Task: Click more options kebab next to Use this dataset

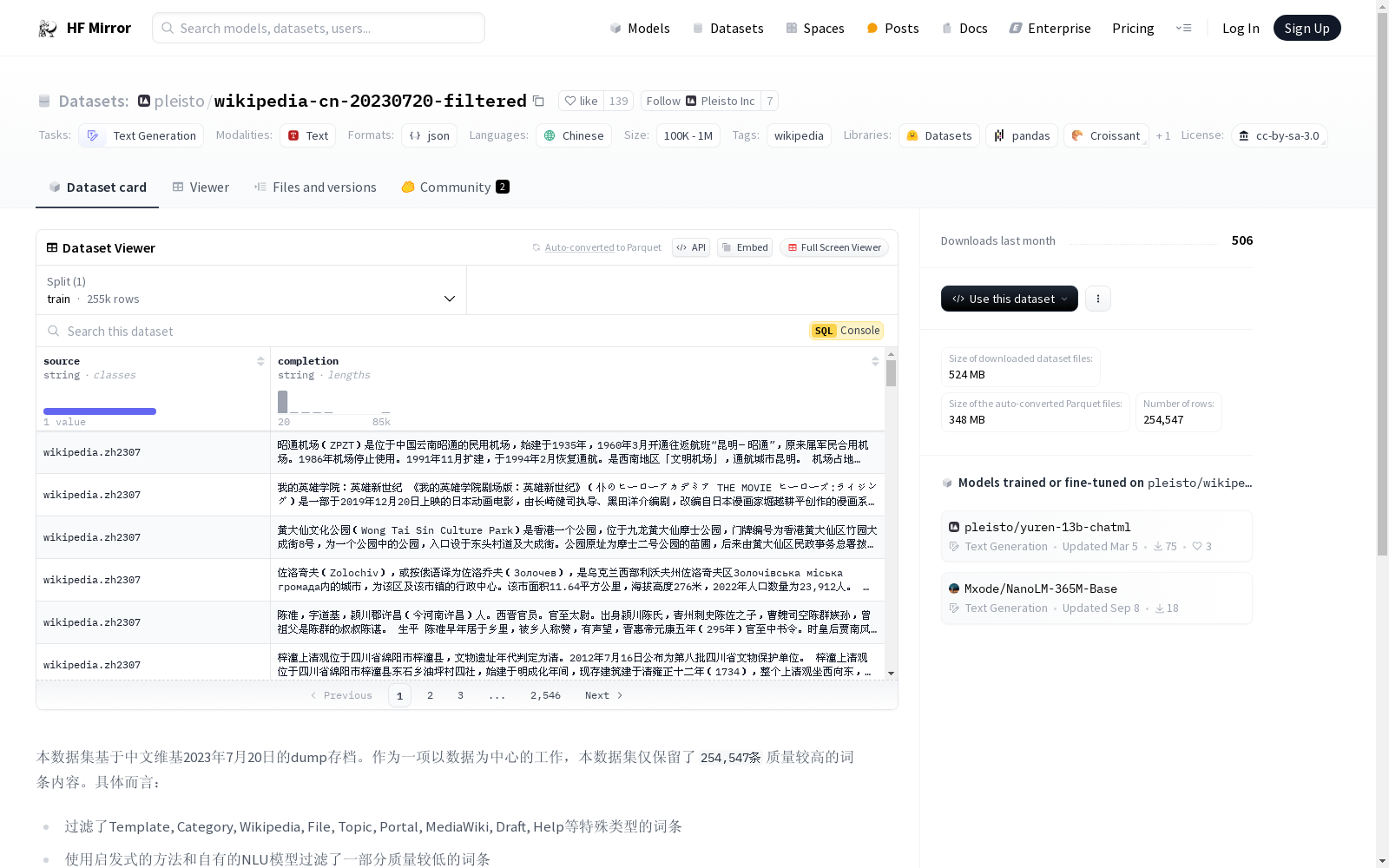Action: pyautogui.click(x=1098, y=299)
